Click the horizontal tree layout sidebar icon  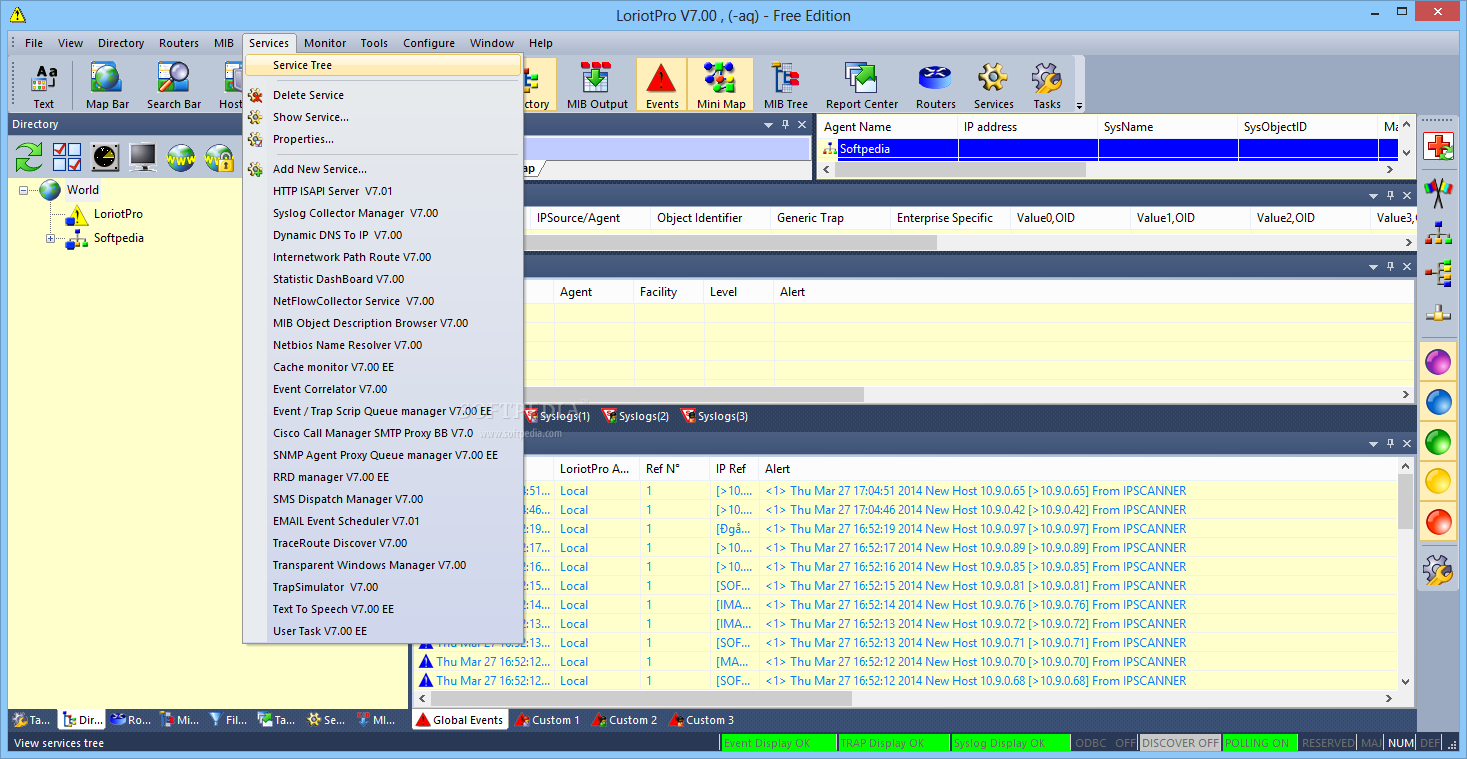click(x=1438, y=273)
